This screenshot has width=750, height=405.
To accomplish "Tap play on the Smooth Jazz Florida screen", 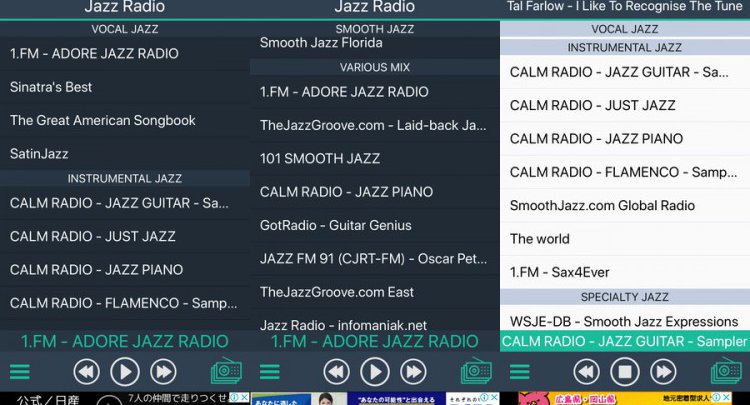I will [x=375, y=372].
